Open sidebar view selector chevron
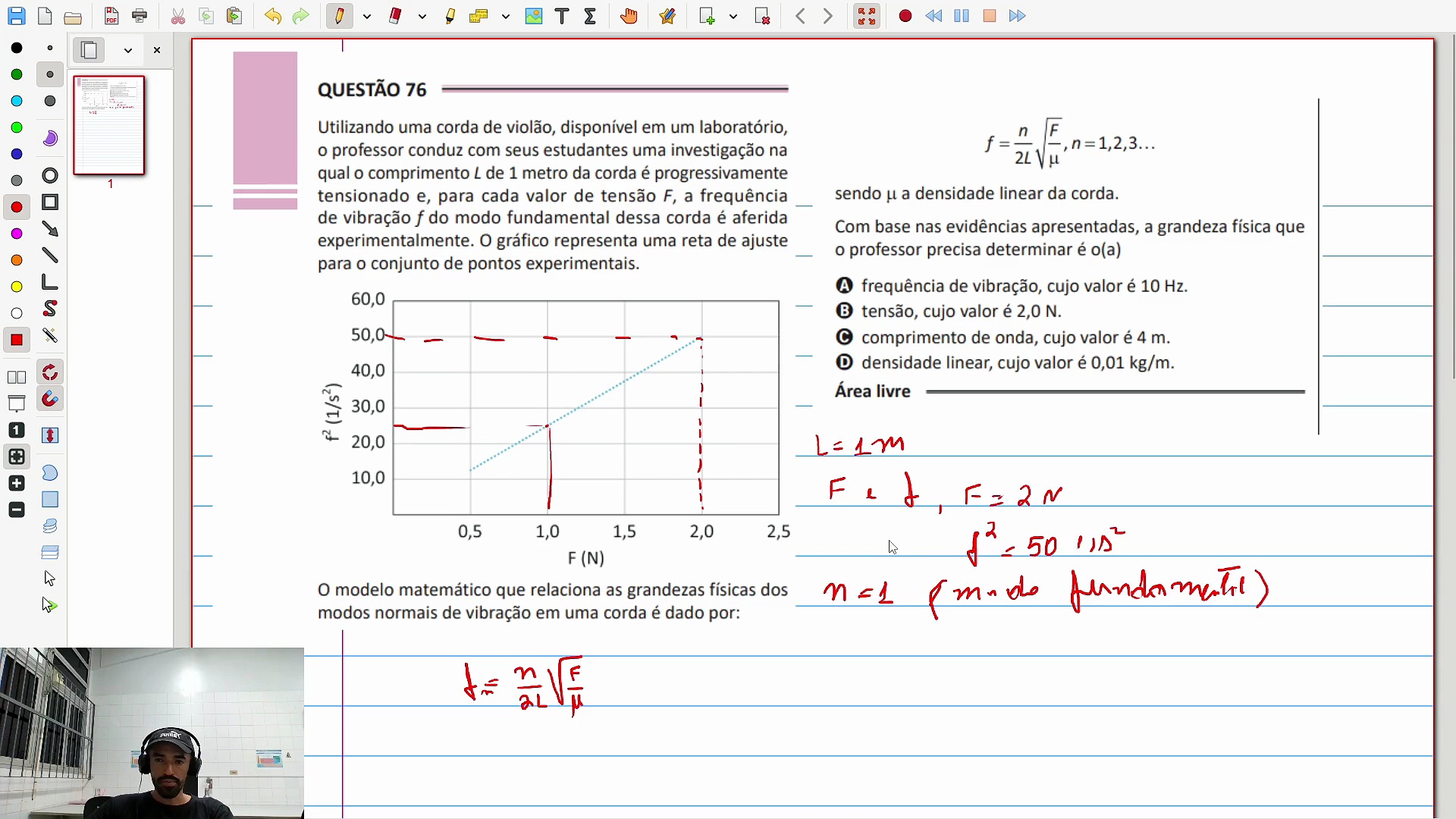 point(128,51)
